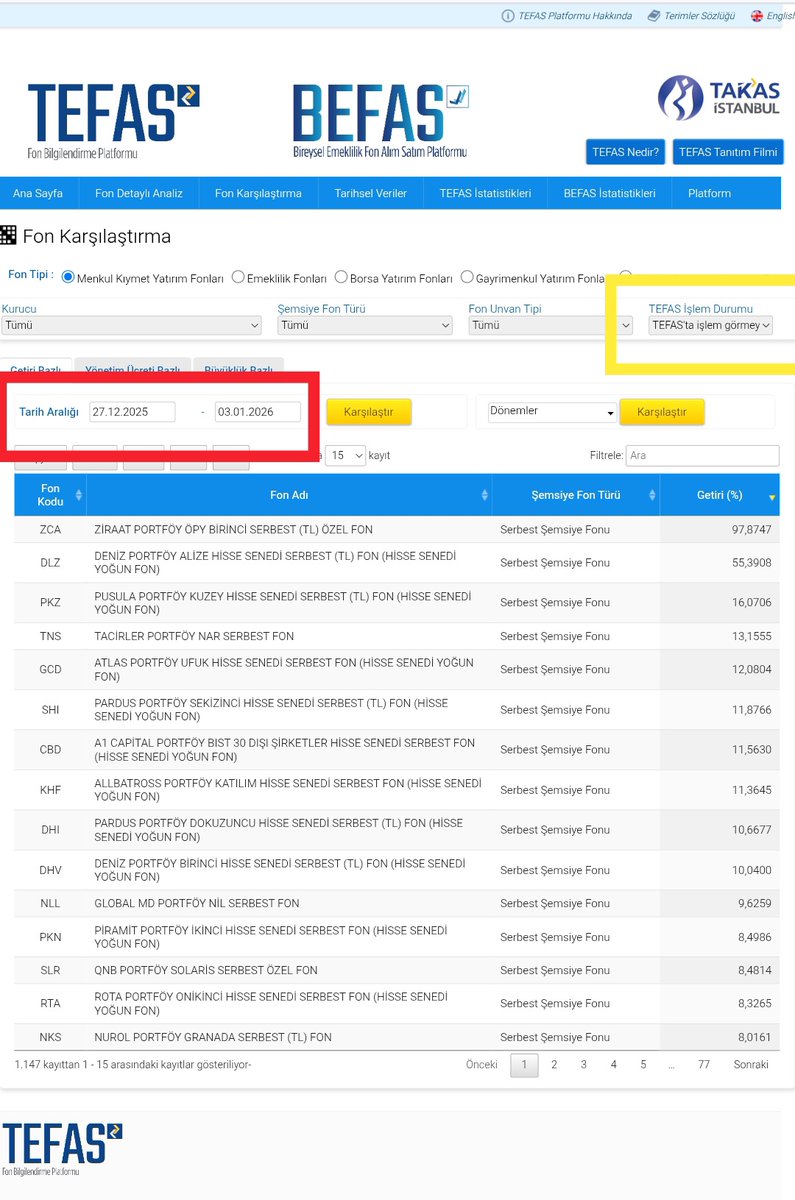Click ALLBATROSS PORTFÖY KATILIM fund name

coord(288,790)
